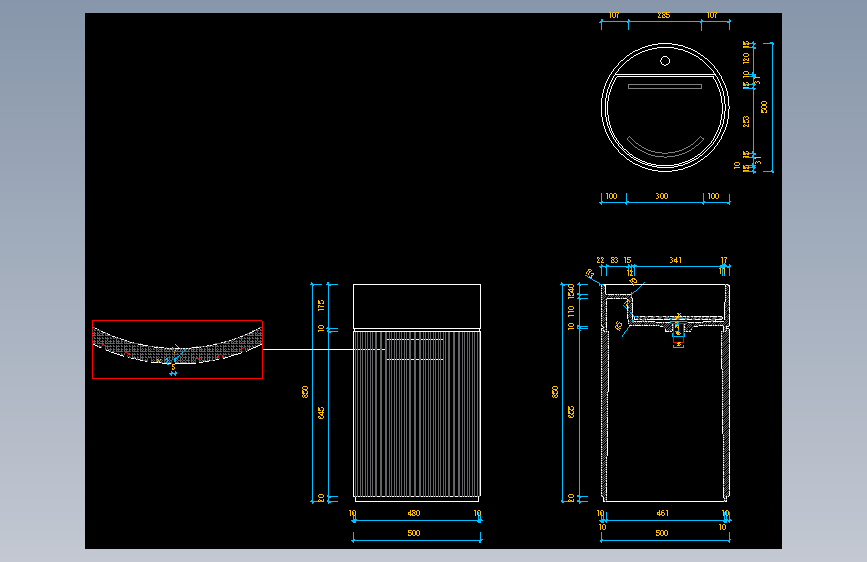This screenshot has width=867, height=562.
Task: Click the leader line joining detail to elevation
Action: [324, 350]
